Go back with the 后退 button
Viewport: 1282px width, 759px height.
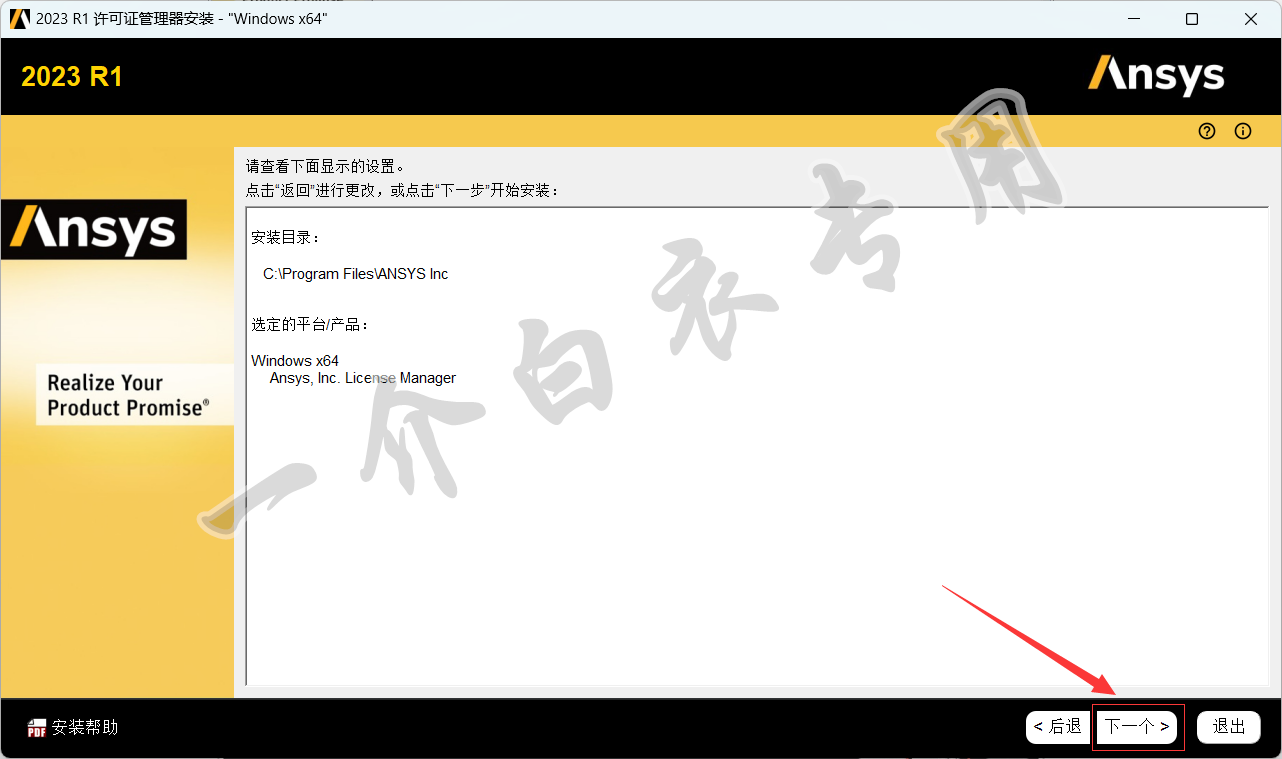tap(1058, 727)
